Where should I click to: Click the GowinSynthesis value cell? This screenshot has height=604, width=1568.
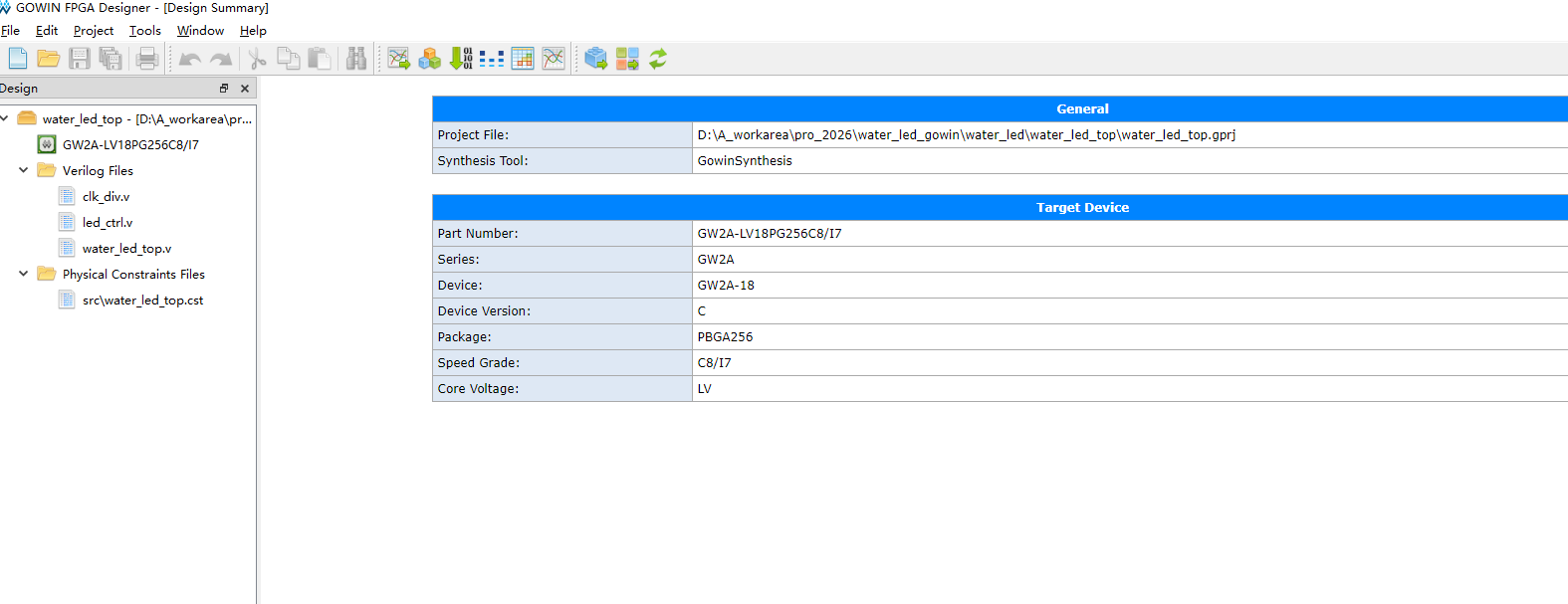tap(1130, 160)
